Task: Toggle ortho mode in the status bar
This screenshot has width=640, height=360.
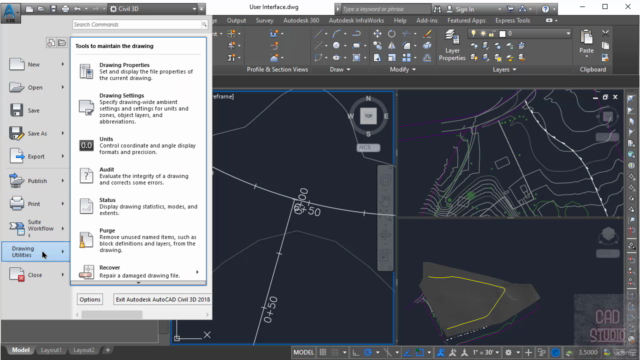Action: click(x=356, y=352)
